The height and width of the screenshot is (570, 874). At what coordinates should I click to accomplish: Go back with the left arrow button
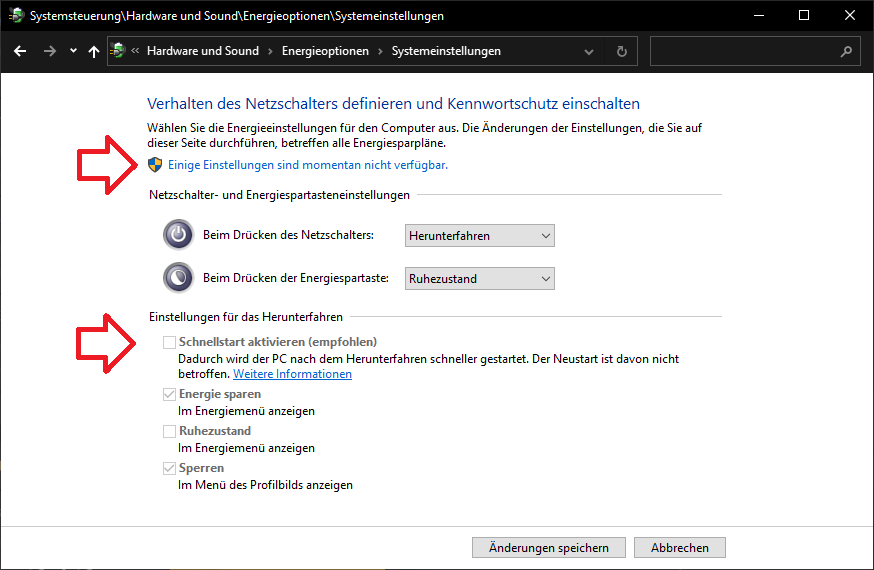click(20, 51)
